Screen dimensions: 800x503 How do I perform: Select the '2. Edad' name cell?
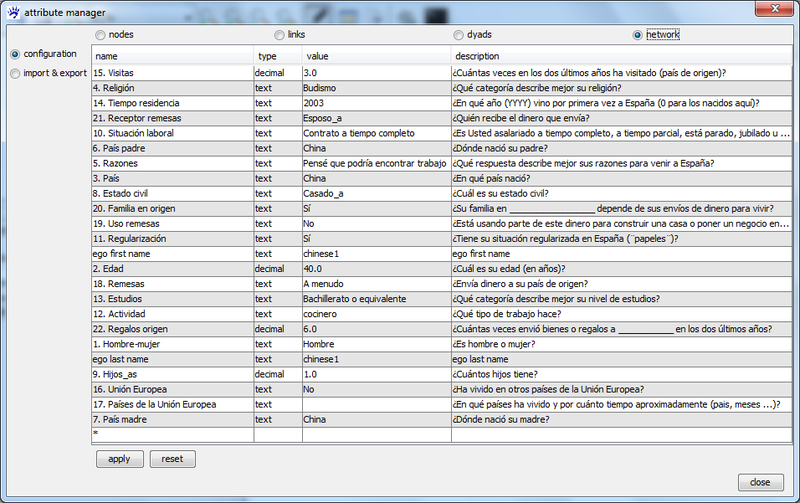[172, 268]
